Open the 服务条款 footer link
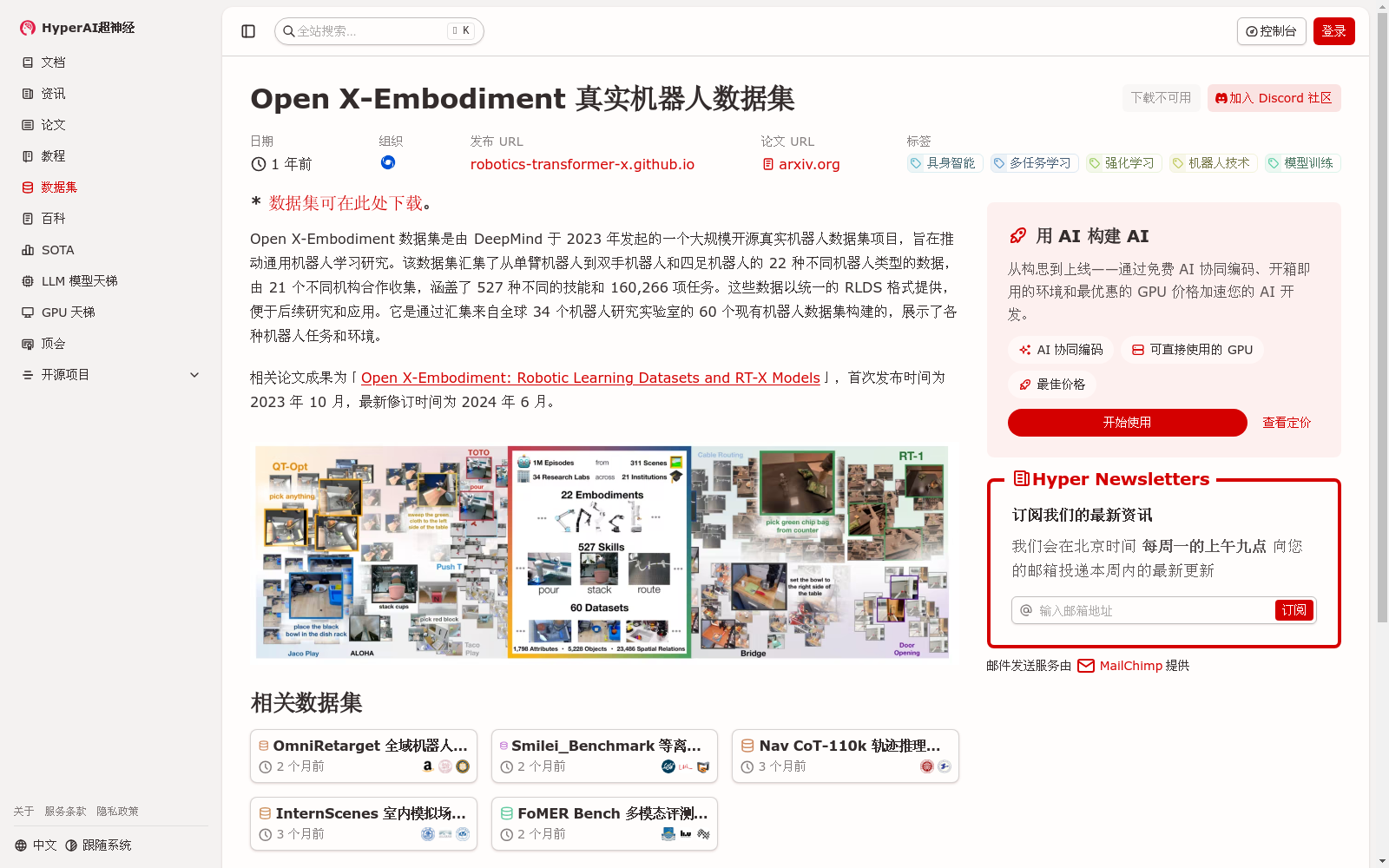 (x=65, y=812)
